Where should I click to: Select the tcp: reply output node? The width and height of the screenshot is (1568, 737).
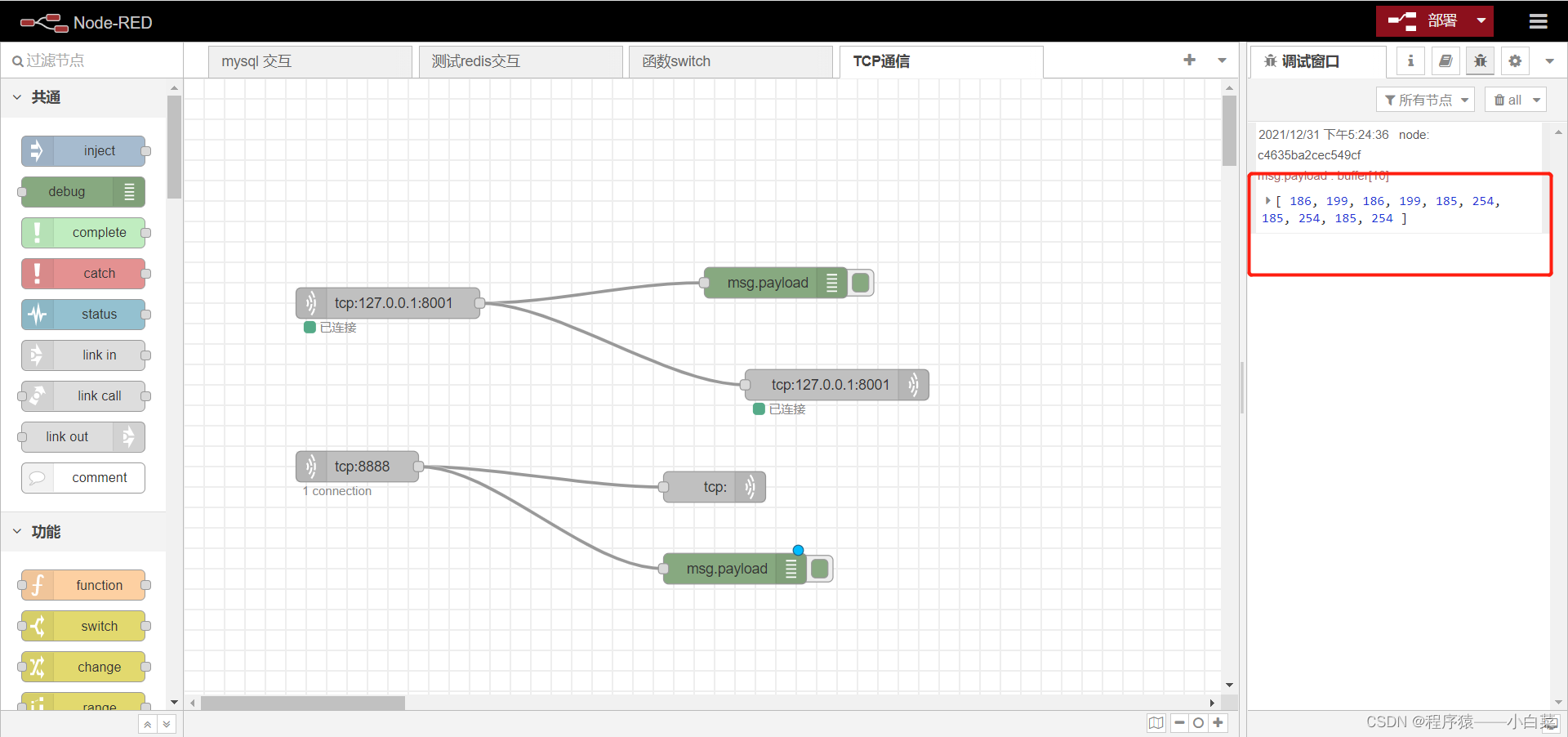click(x=715, y=487)
